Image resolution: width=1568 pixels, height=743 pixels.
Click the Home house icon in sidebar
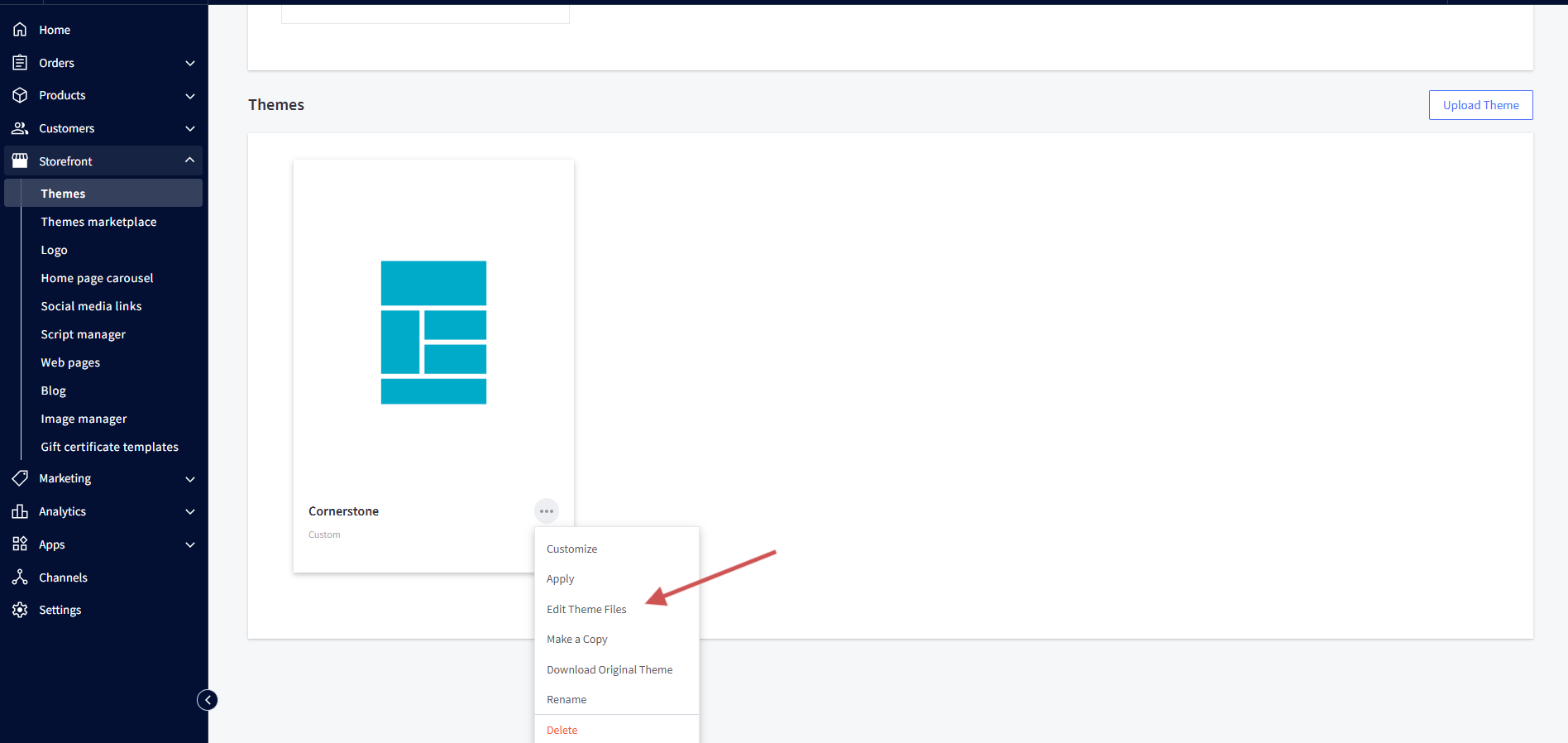pyautogui.click(x=20, y=30)
